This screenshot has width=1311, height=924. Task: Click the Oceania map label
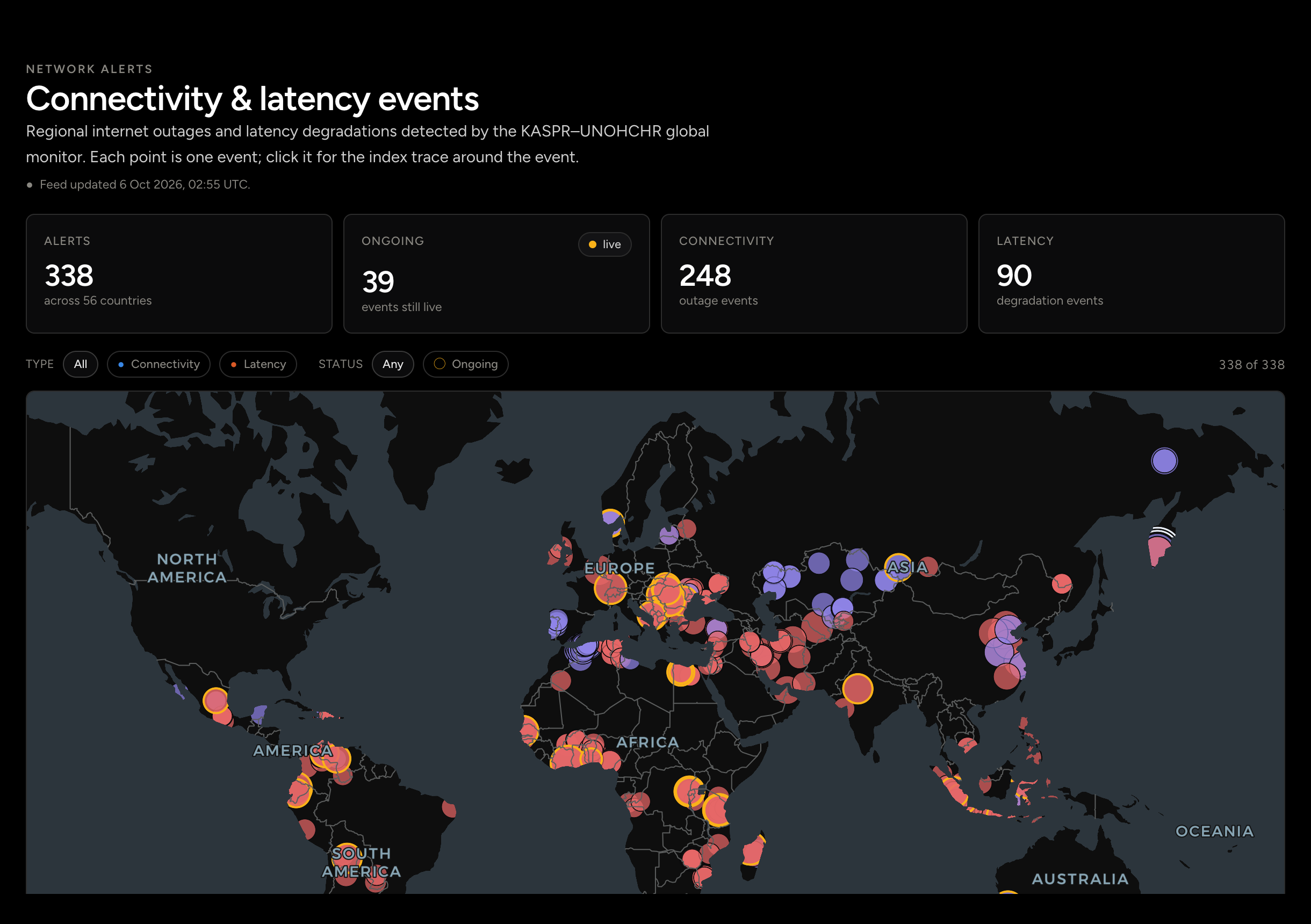point(1214,832)
